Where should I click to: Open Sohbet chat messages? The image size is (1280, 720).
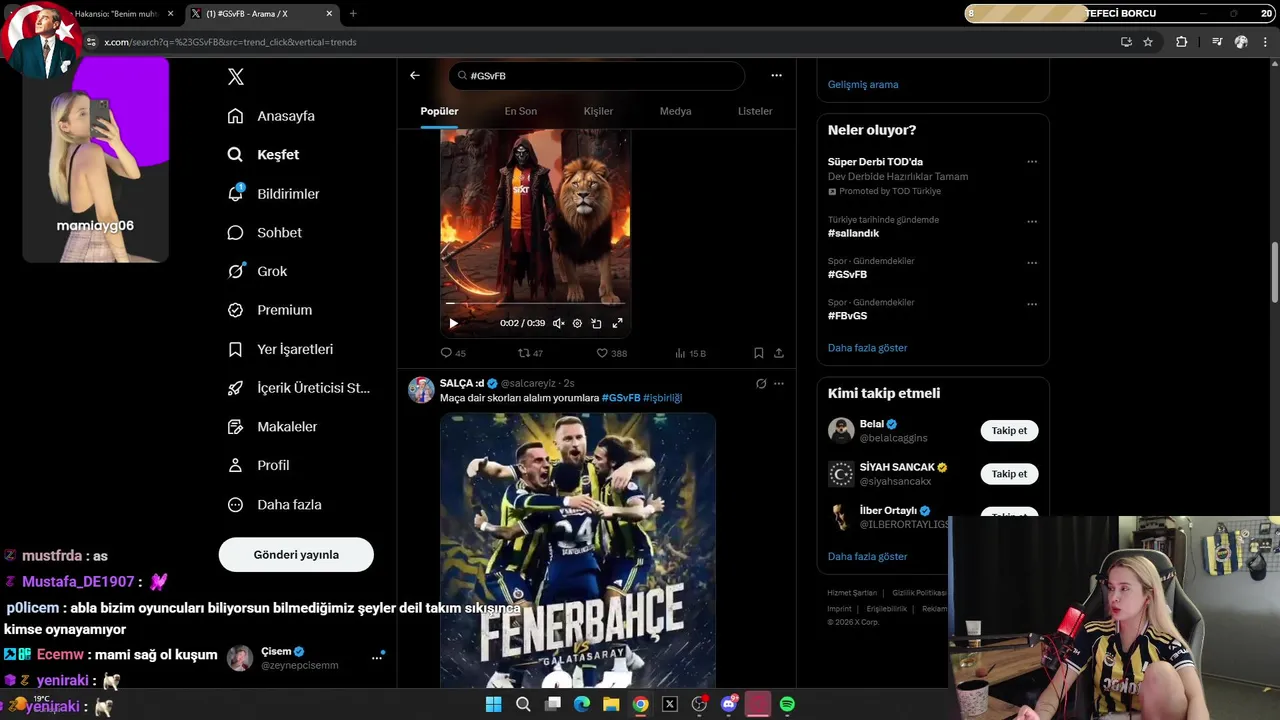pyautogui.click(x=265, y=233)
